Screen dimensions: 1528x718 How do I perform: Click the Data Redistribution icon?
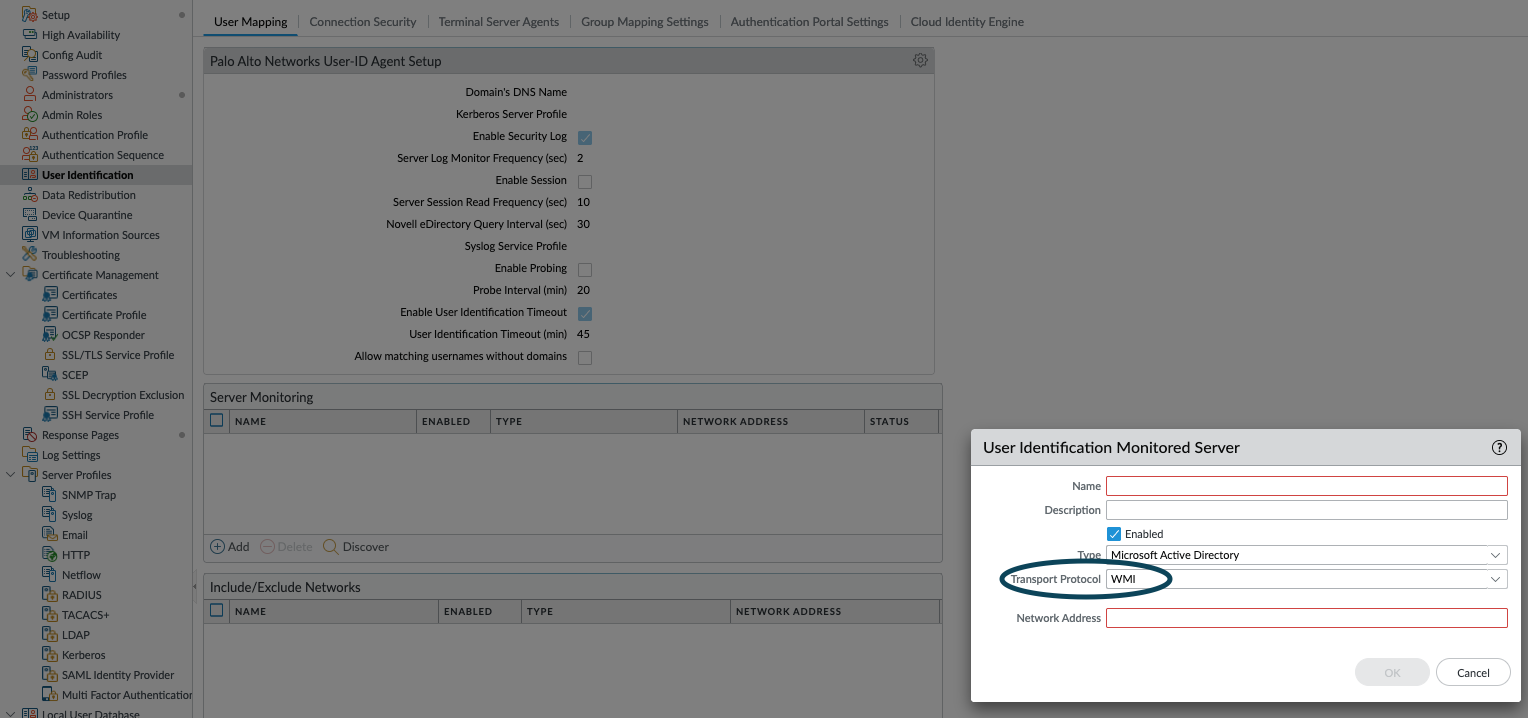pos(30,195)
